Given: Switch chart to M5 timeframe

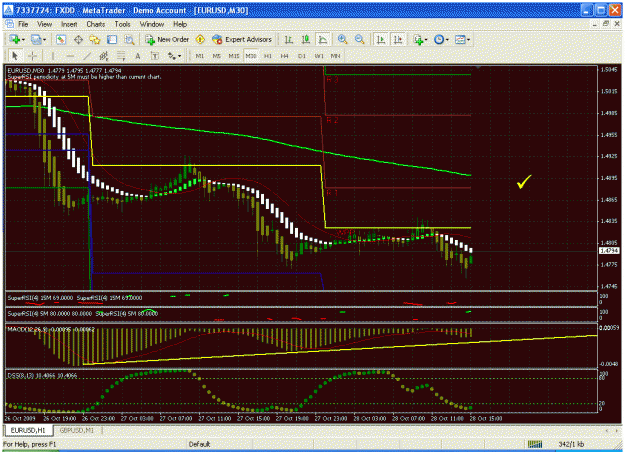Looking at the screenshot, I should pyautogui.click(x=216, y=56).
